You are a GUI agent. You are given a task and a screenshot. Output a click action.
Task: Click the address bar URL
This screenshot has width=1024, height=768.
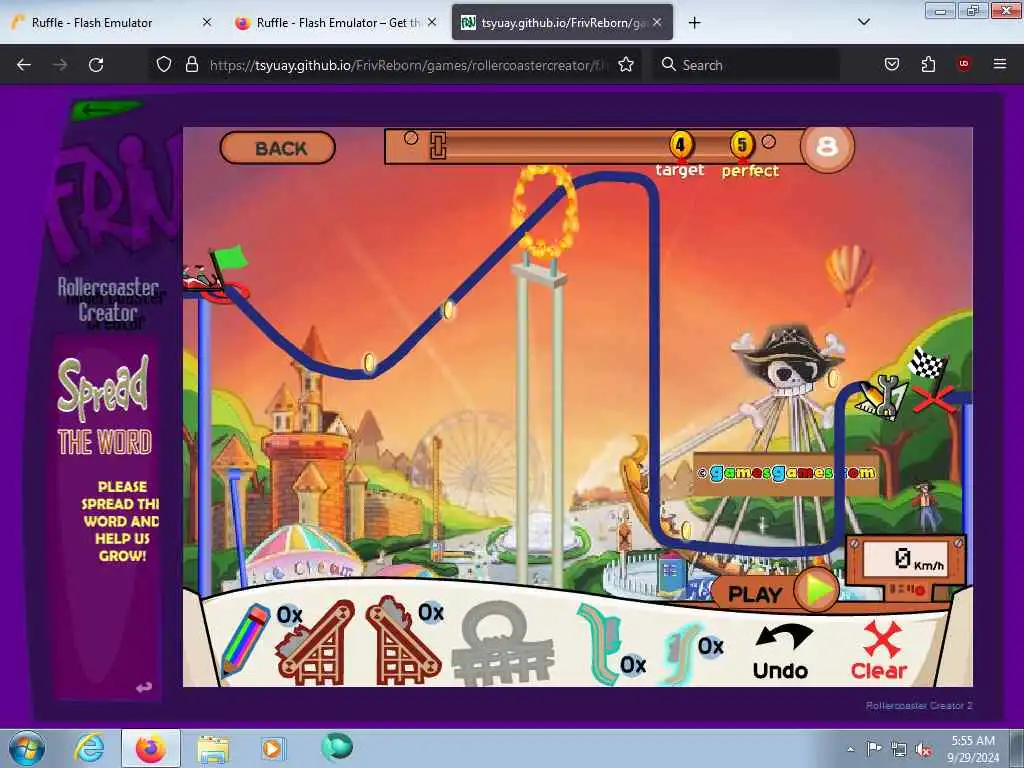click(x=409, y=65)
